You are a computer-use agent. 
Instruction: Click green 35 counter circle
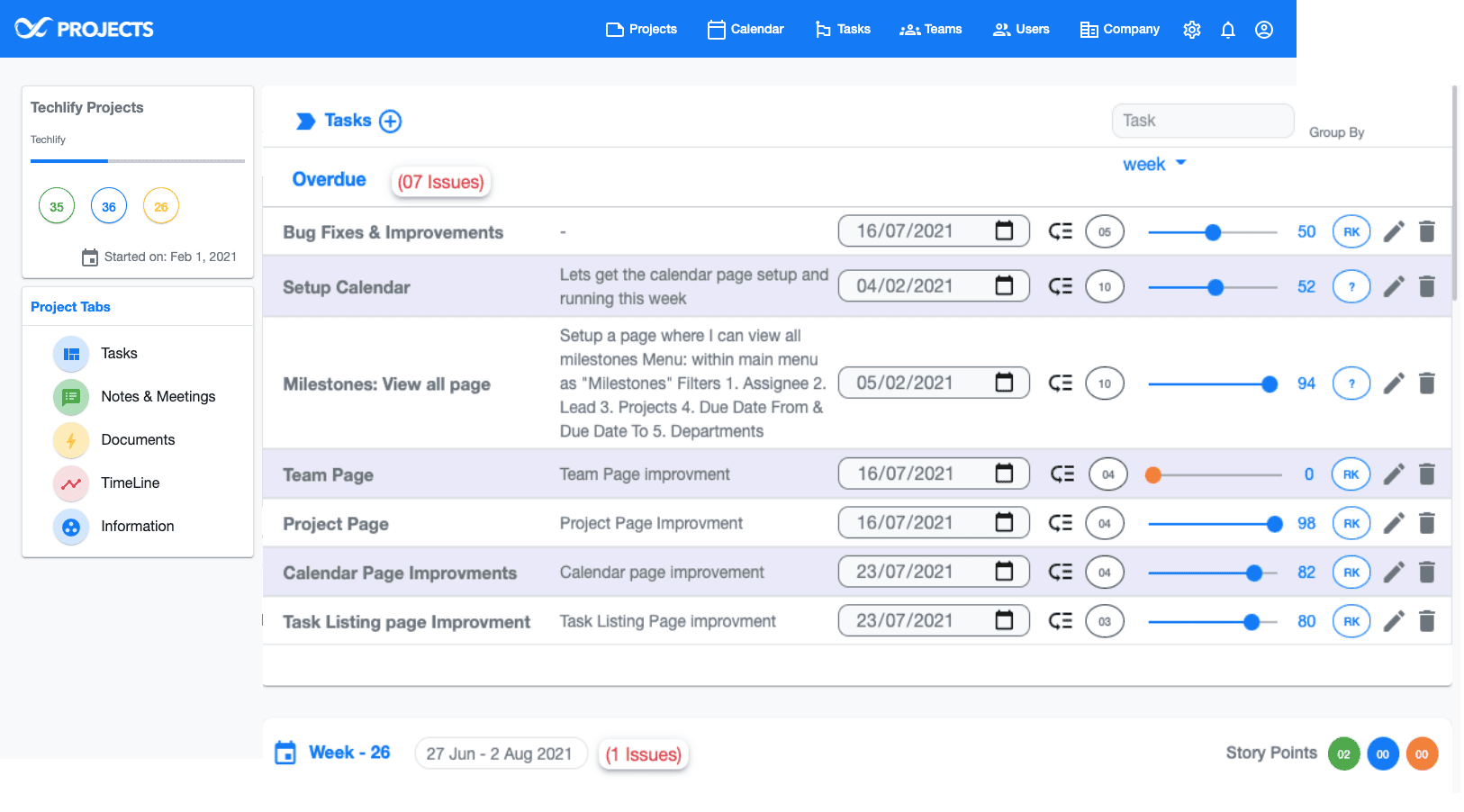(x=57, y=206)
